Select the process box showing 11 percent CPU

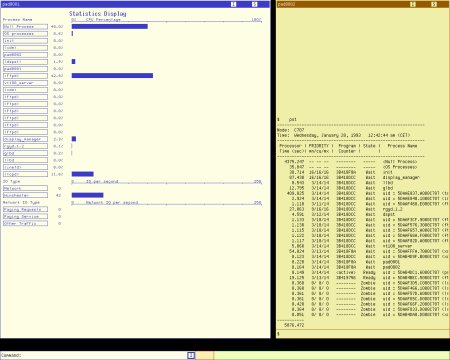coord(25,174)
